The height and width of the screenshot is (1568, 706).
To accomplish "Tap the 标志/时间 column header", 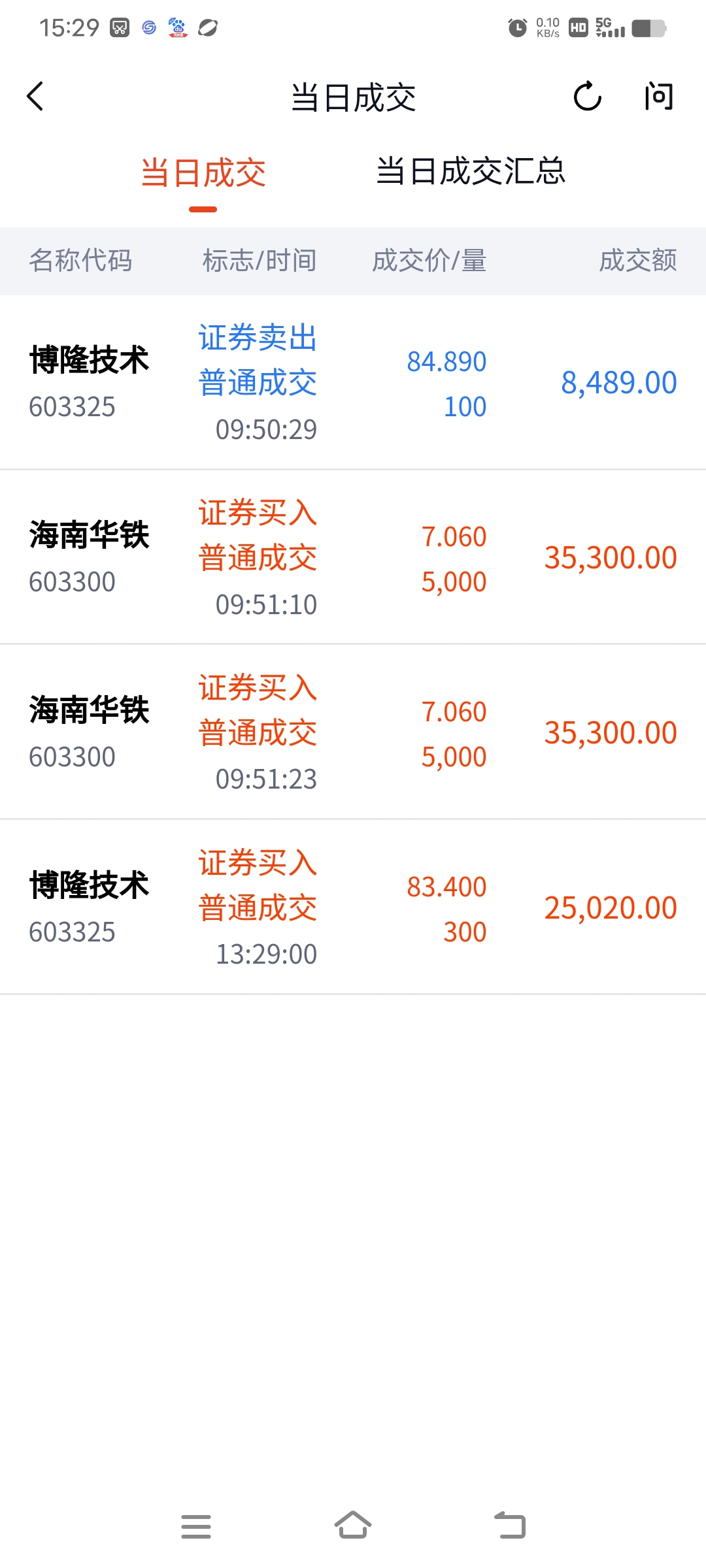I will point(260,261).
